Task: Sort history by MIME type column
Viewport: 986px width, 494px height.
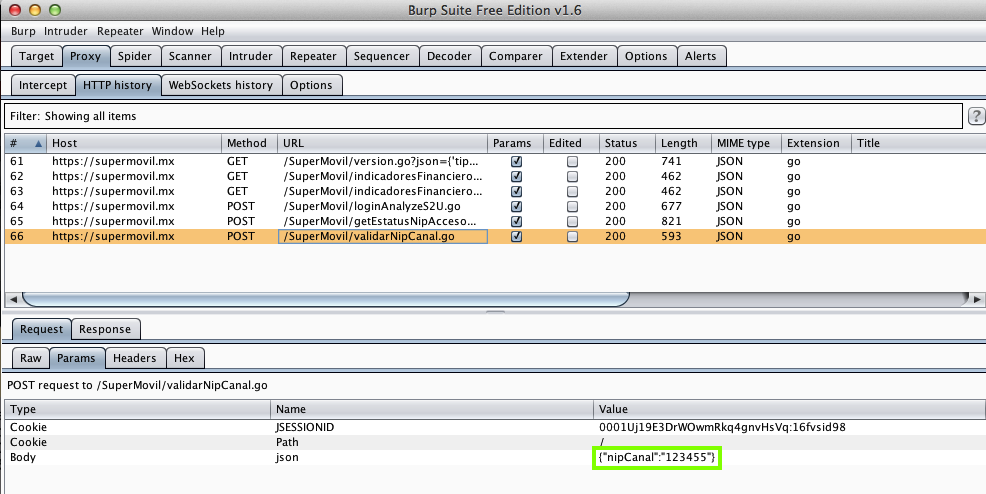Action: (743, 143)
